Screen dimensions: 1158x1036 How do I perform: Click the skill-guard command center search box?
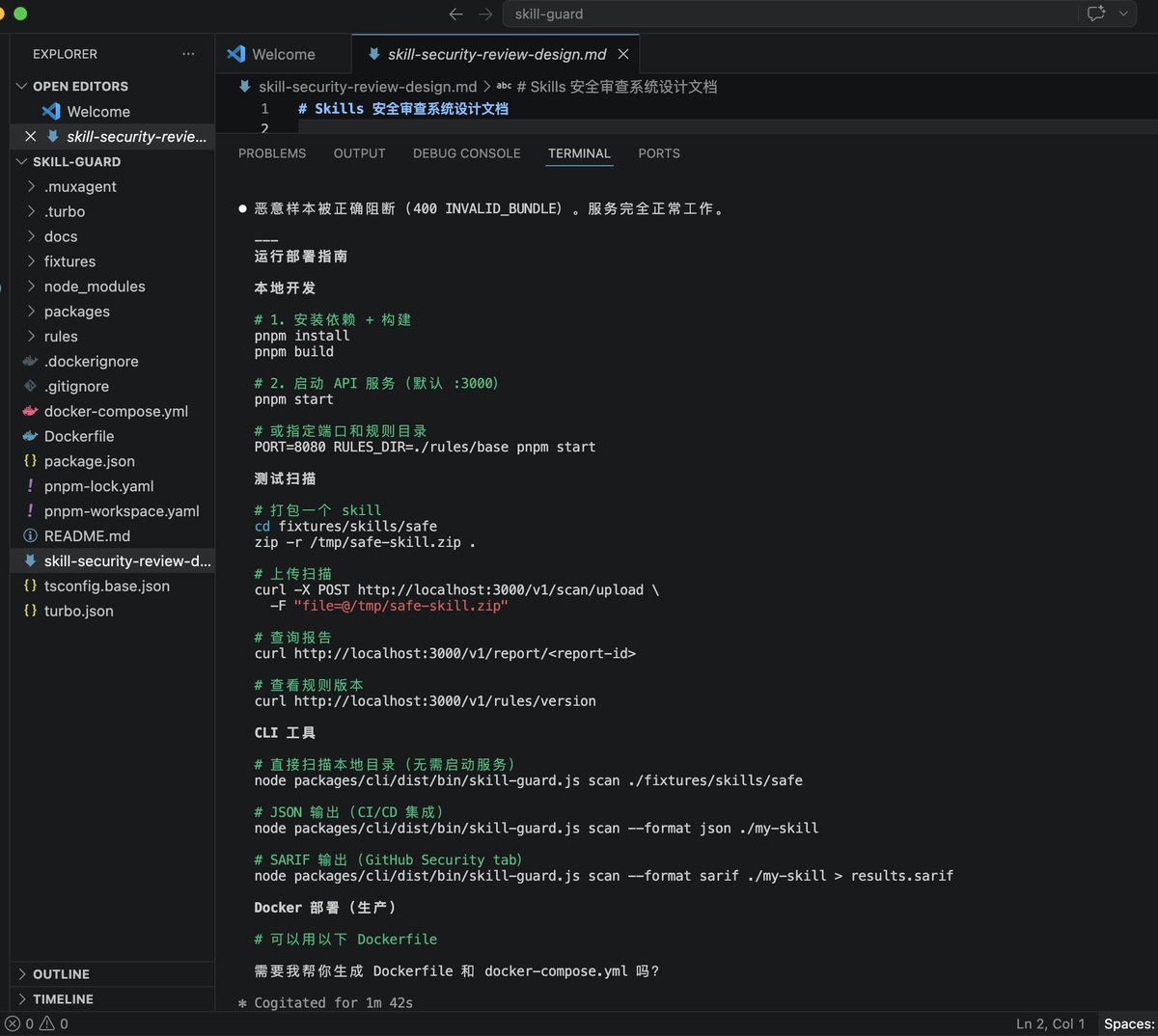coord(791,14)
